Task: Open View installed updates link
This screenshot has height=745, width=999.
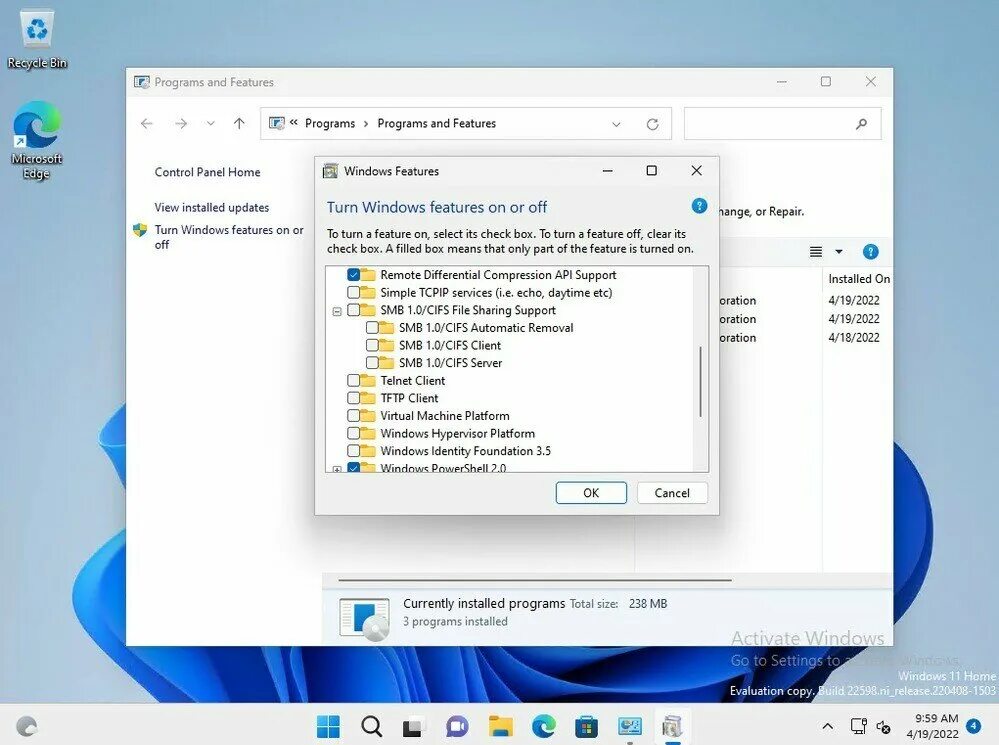Action: click(x=212, y=207)
